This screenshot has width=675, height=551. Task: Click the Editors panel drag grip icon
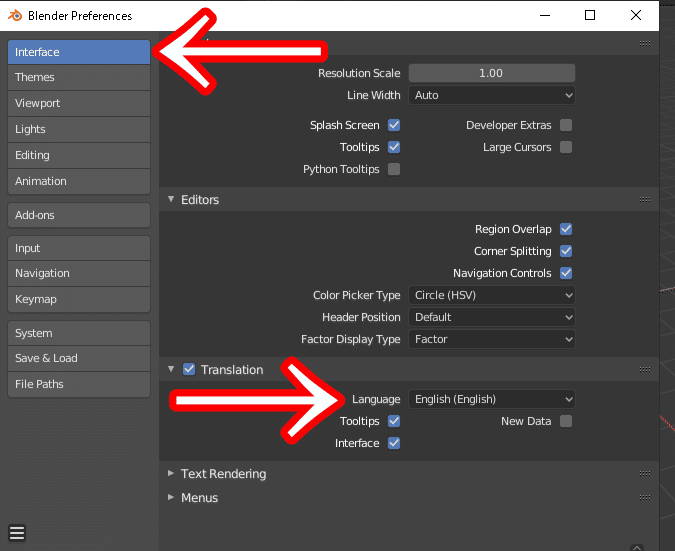click(645, 200)
